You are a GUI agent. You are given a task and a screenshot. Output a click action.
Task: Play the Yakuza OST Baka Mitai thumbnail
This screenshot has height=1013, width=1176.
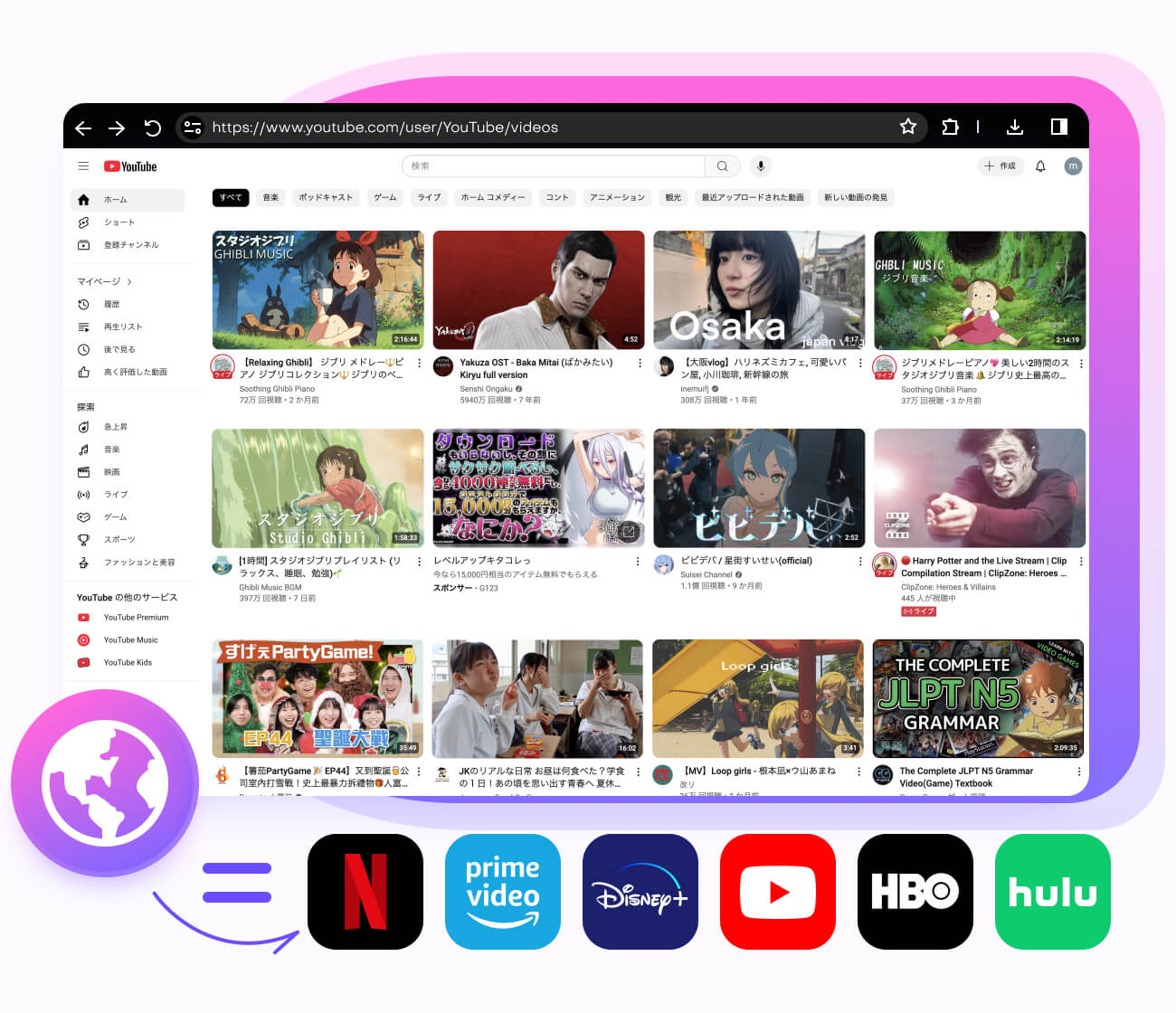tap(538, 289)
